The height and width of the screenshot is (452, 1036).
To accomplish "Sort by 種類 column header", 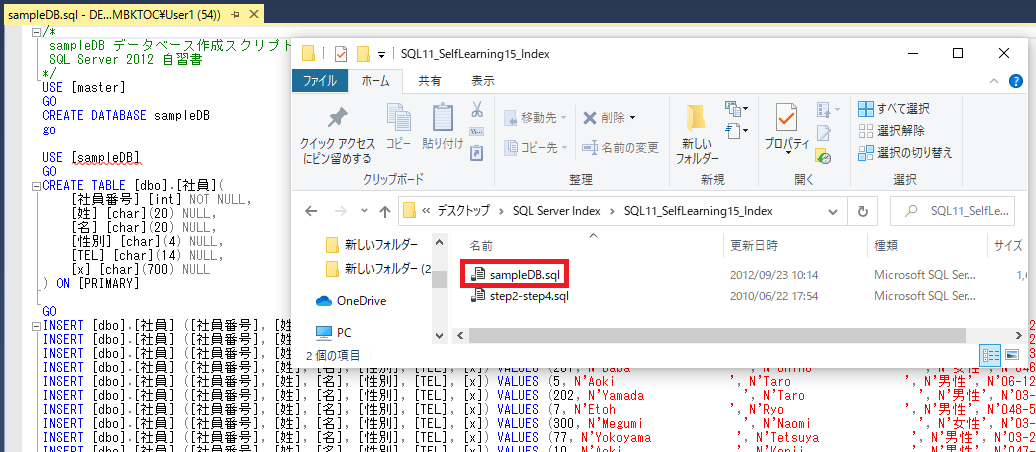I will [x=886, y=246].
